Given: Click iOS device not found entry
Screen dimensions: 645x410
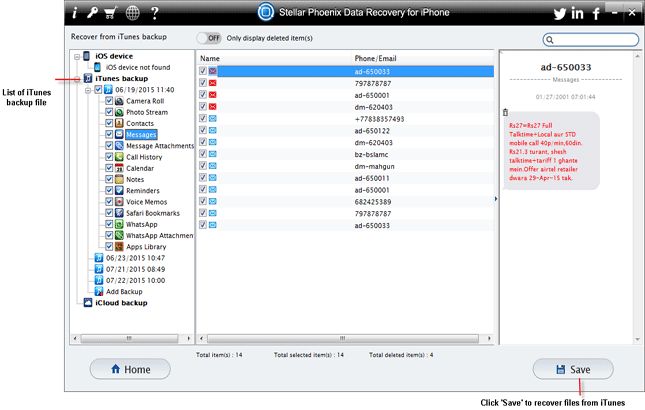Looking at the screenshot, I should 138,67.
